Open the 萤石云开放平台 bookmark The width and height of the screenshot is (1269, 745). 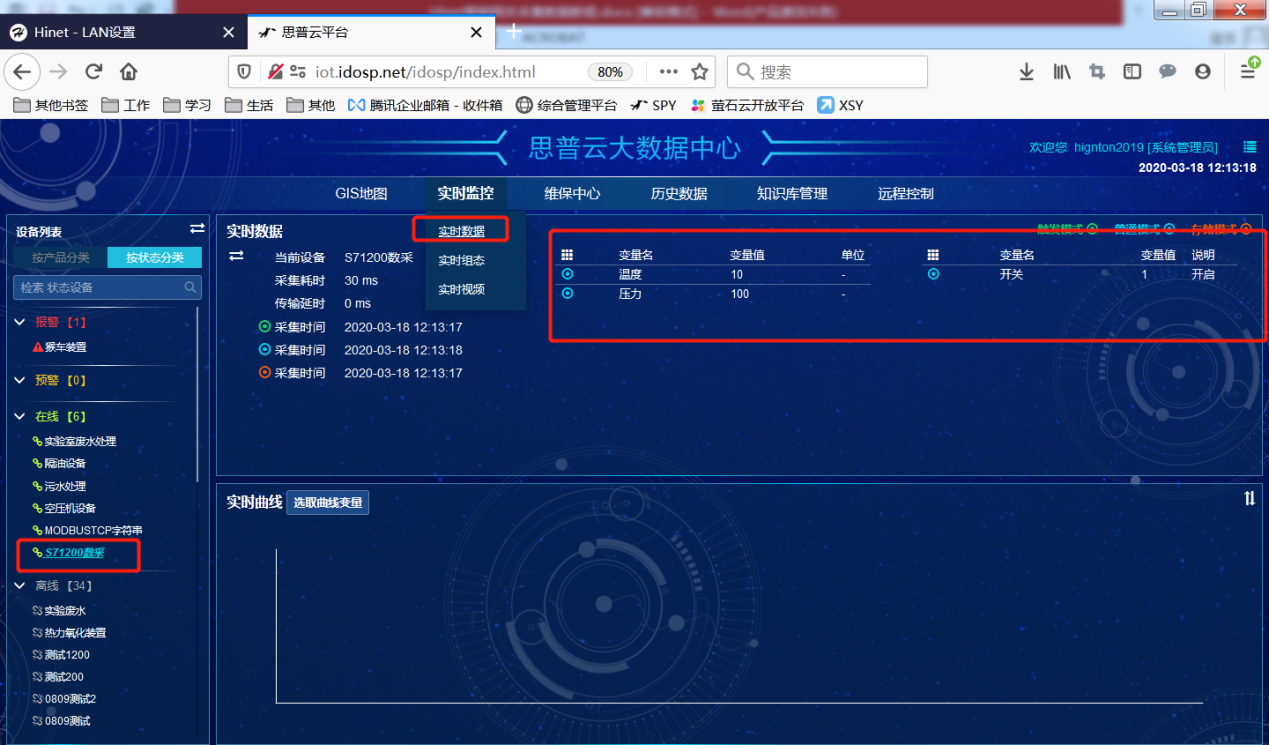745,105
